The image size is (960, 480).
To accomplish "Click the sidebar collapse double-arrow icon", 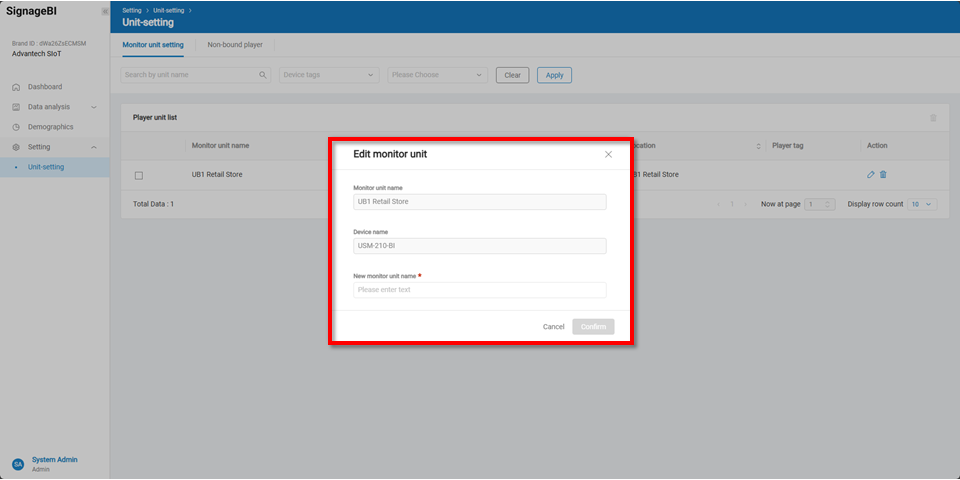I will tap(105, 11).
